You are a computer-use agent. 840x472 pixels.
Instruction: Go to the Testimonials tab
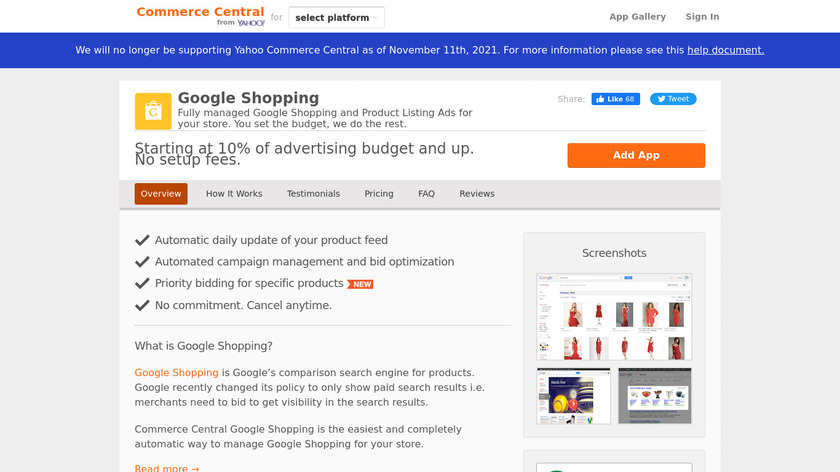pyautogui.click(x=313, y=194)
